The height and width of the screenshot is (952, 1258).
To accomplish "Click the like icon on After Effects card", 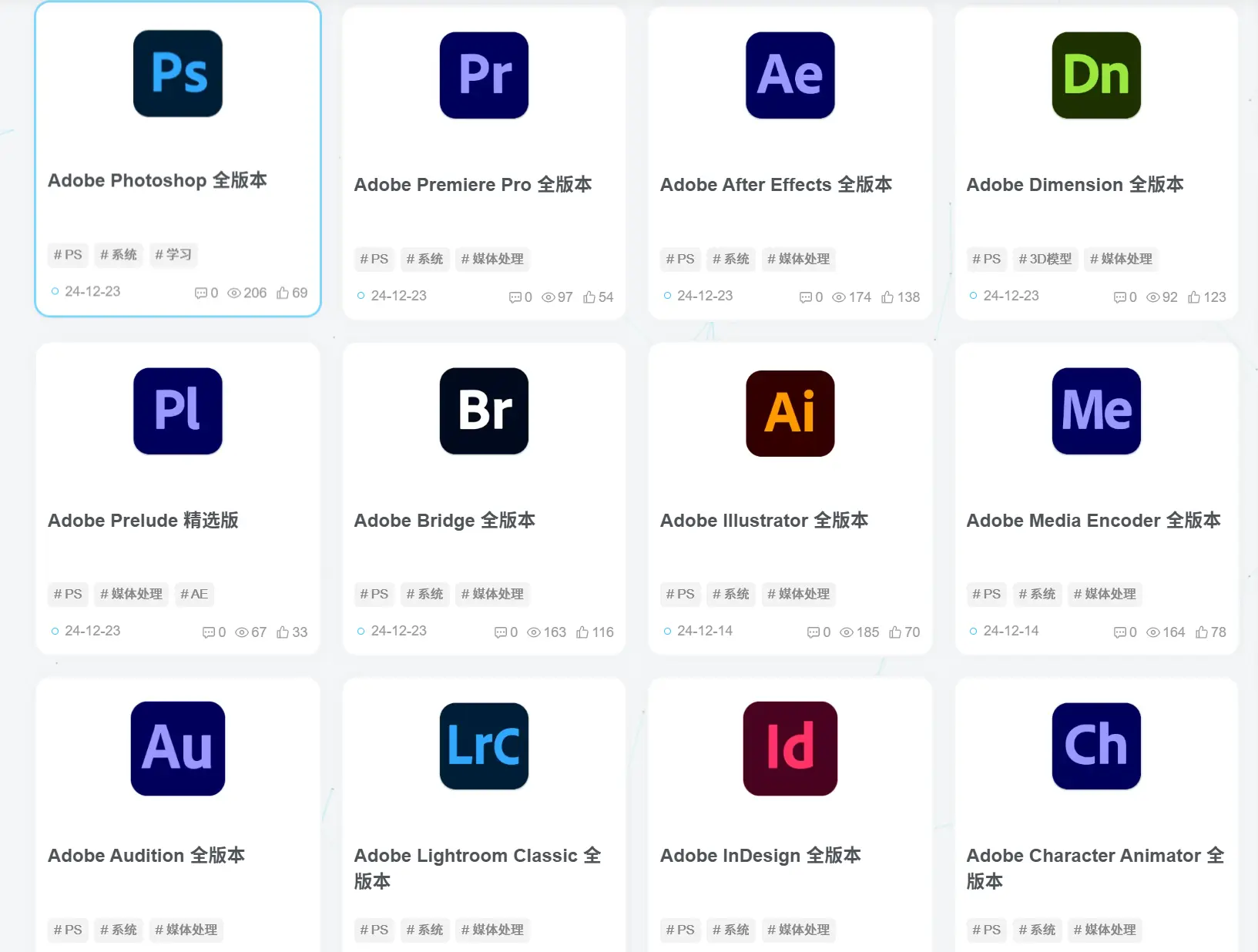I will click(x=887, y=297).
